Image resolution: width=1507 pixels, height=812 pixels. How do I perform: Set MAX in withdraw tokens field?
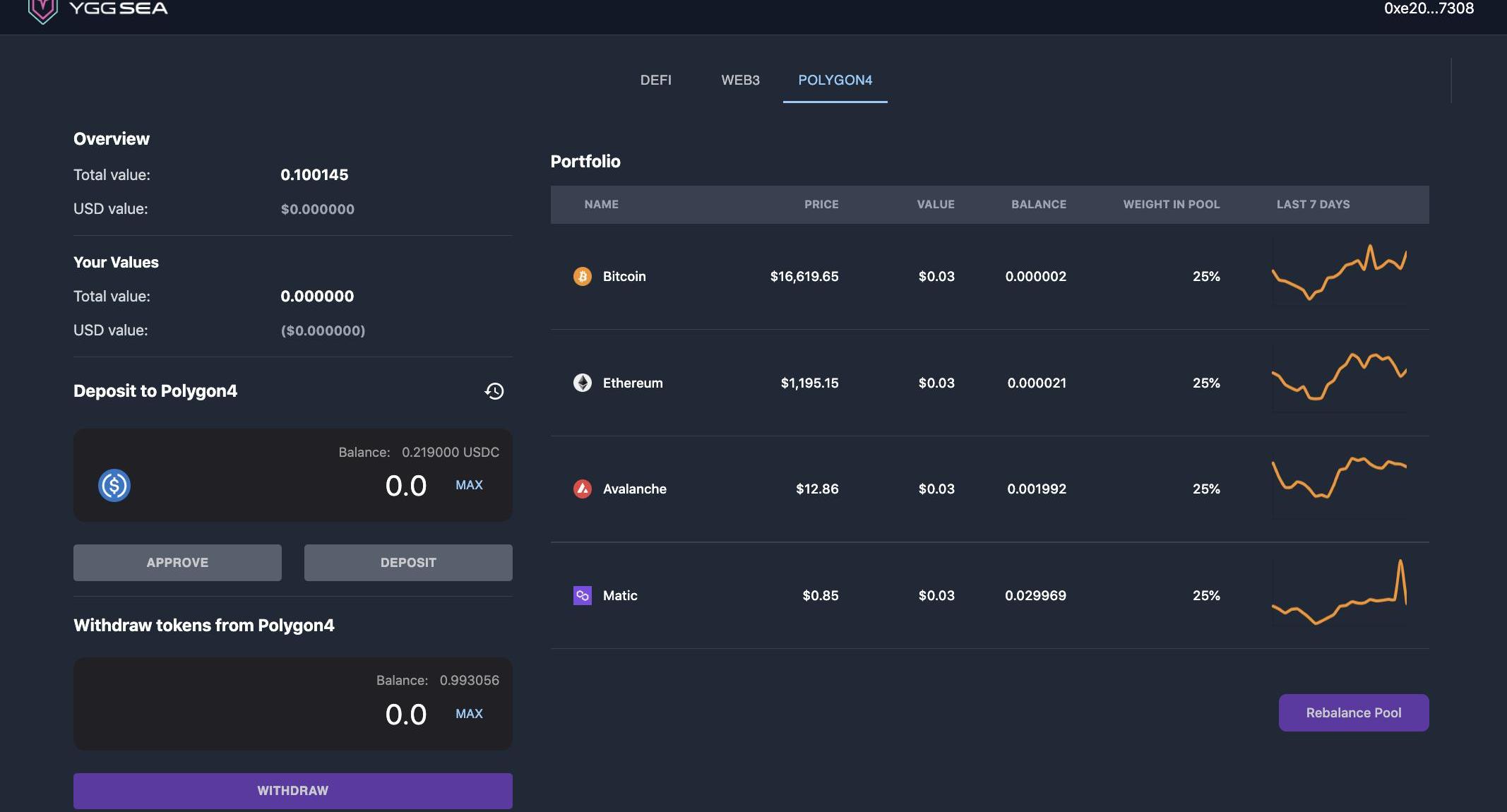click(x=469, y=714)
